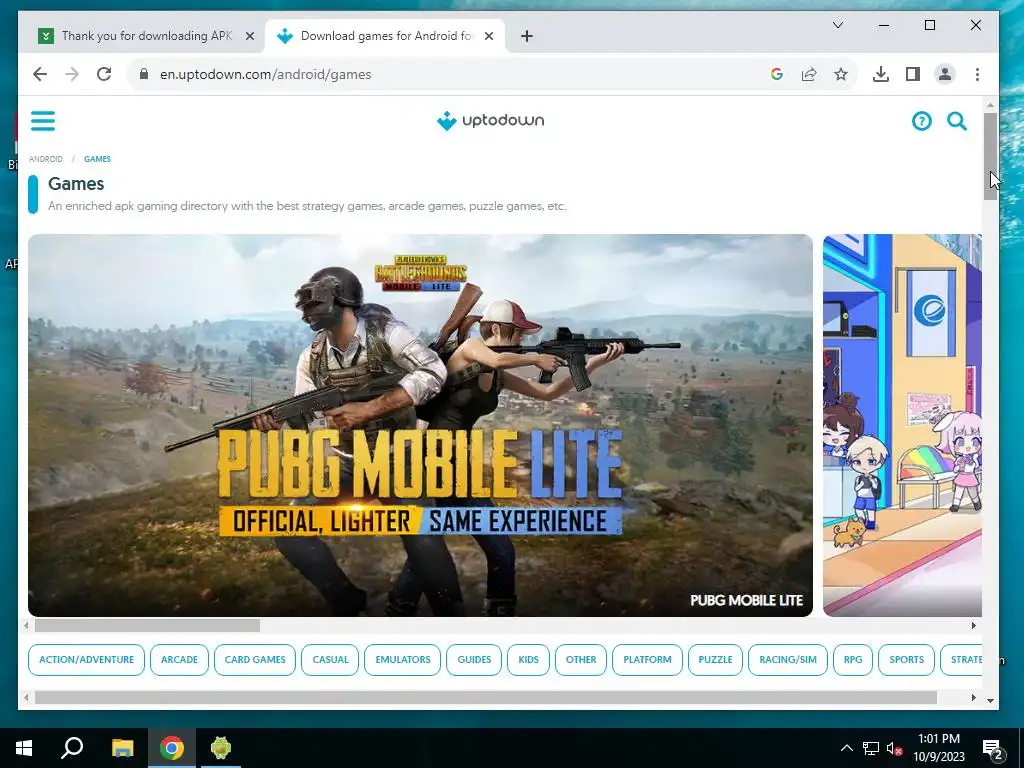This screenshot has width=1024, height=768.
Task: Select the CARD GAMES category
Action: click(255, 660)
